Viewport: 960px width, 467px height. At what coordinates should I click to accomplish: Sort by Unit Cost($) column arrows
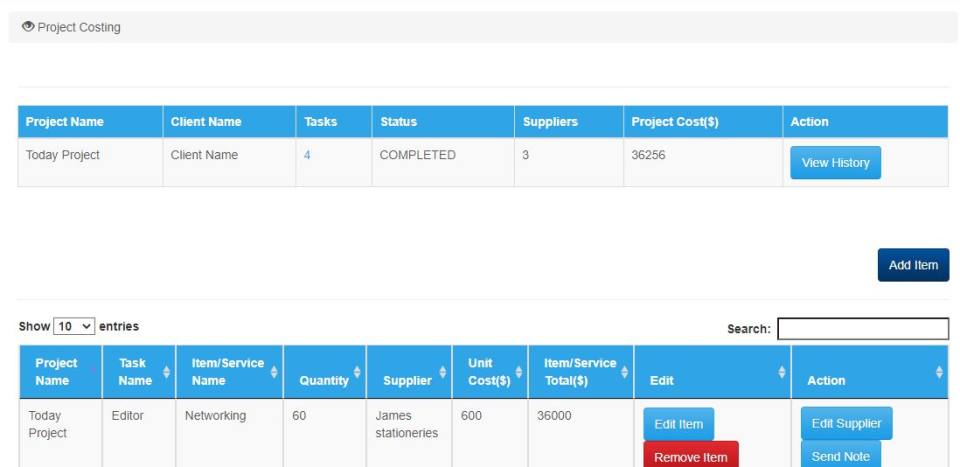coord(518,372)
